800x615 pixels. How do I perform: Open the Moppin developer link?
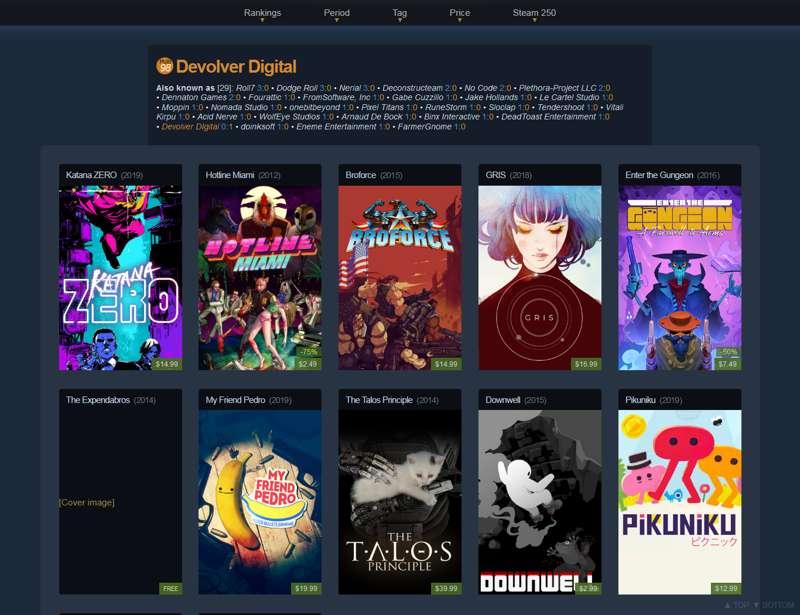[x=175, y=107]
